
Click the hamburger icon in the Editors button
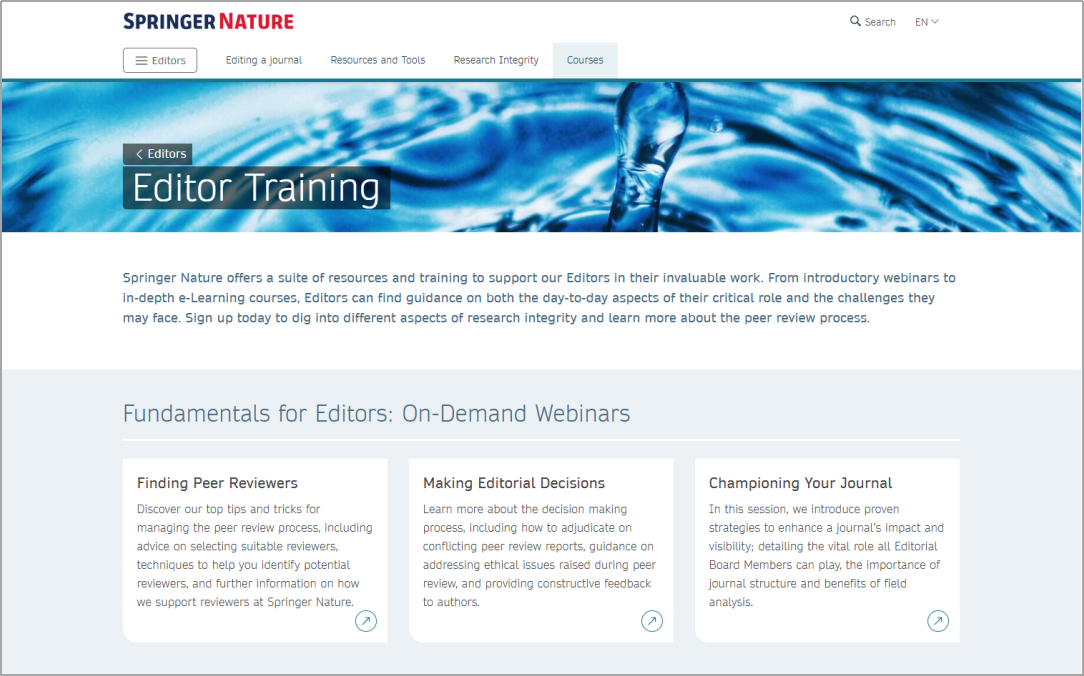(141, 61)
